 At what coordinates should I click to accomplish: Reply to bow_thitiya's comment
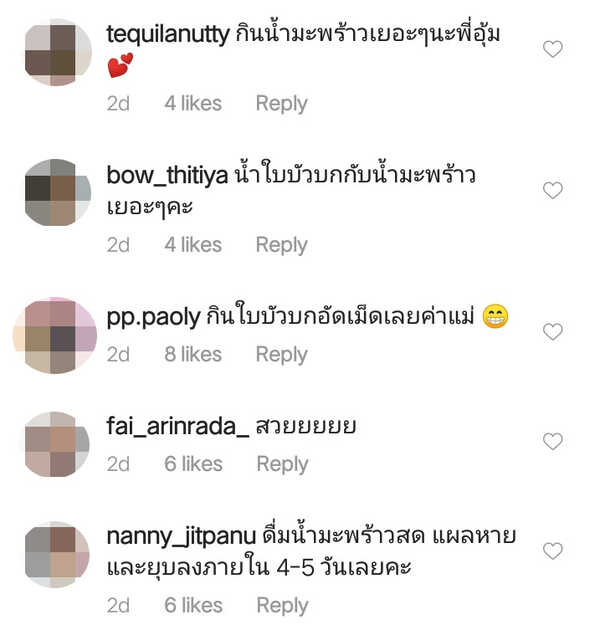pyautogui.click(x=282, y=245)
